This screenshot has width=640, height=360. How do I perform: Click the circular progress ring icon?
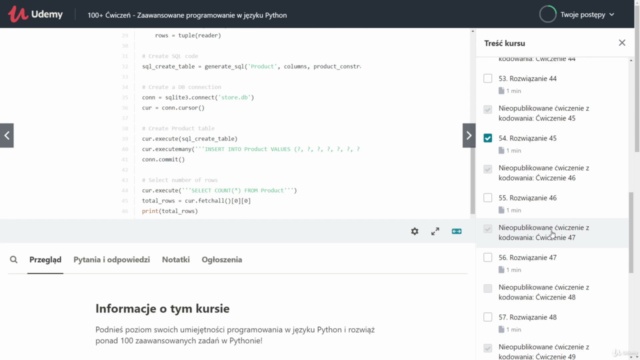point(547,14)
